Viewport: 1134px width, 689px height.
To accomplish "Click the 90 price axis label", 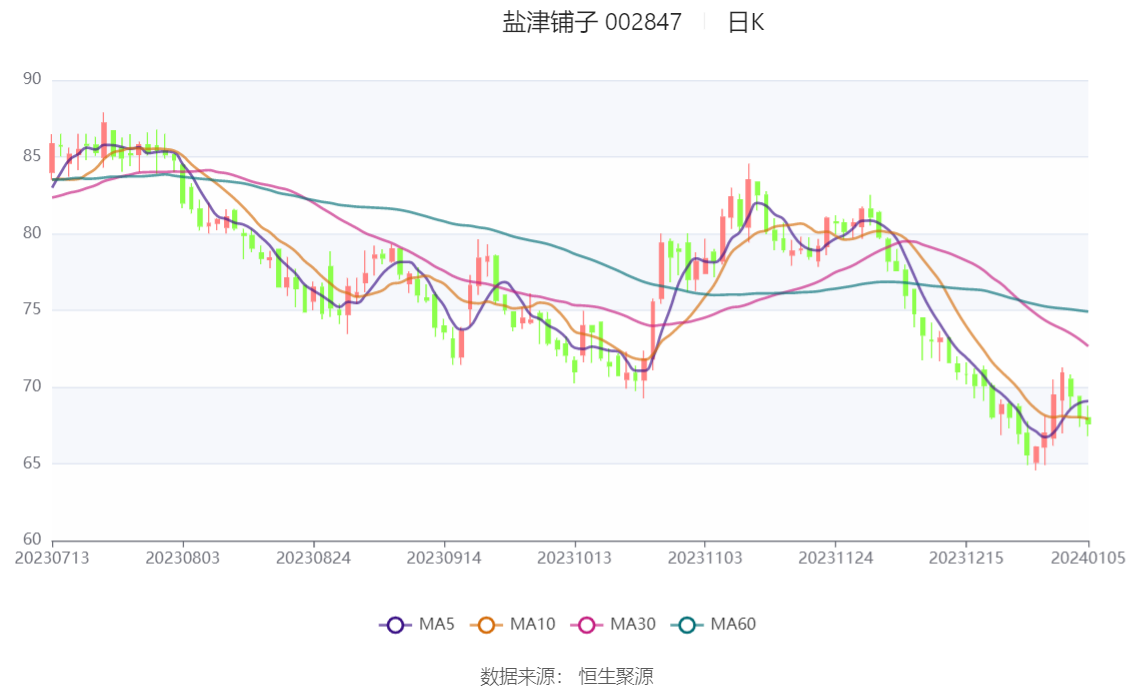I will pyautogui.click(x=32, y=79).
